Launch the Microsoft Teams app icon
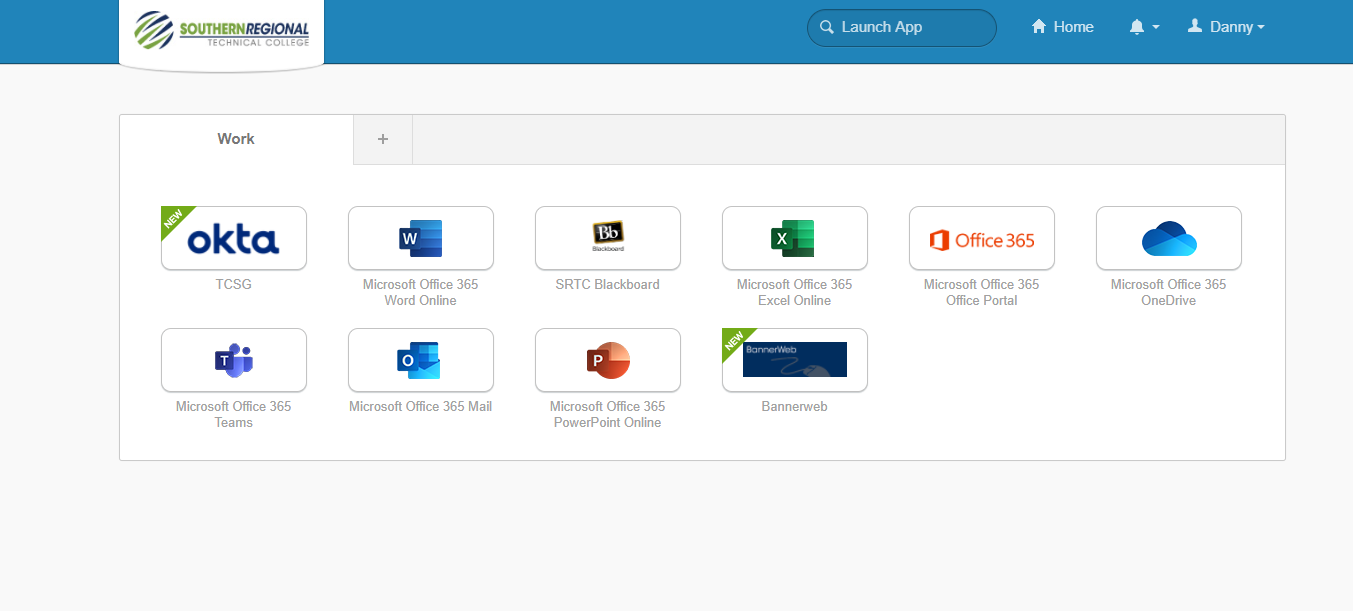Viewport: 1353px width, 611px height. [x=234, y=360]
